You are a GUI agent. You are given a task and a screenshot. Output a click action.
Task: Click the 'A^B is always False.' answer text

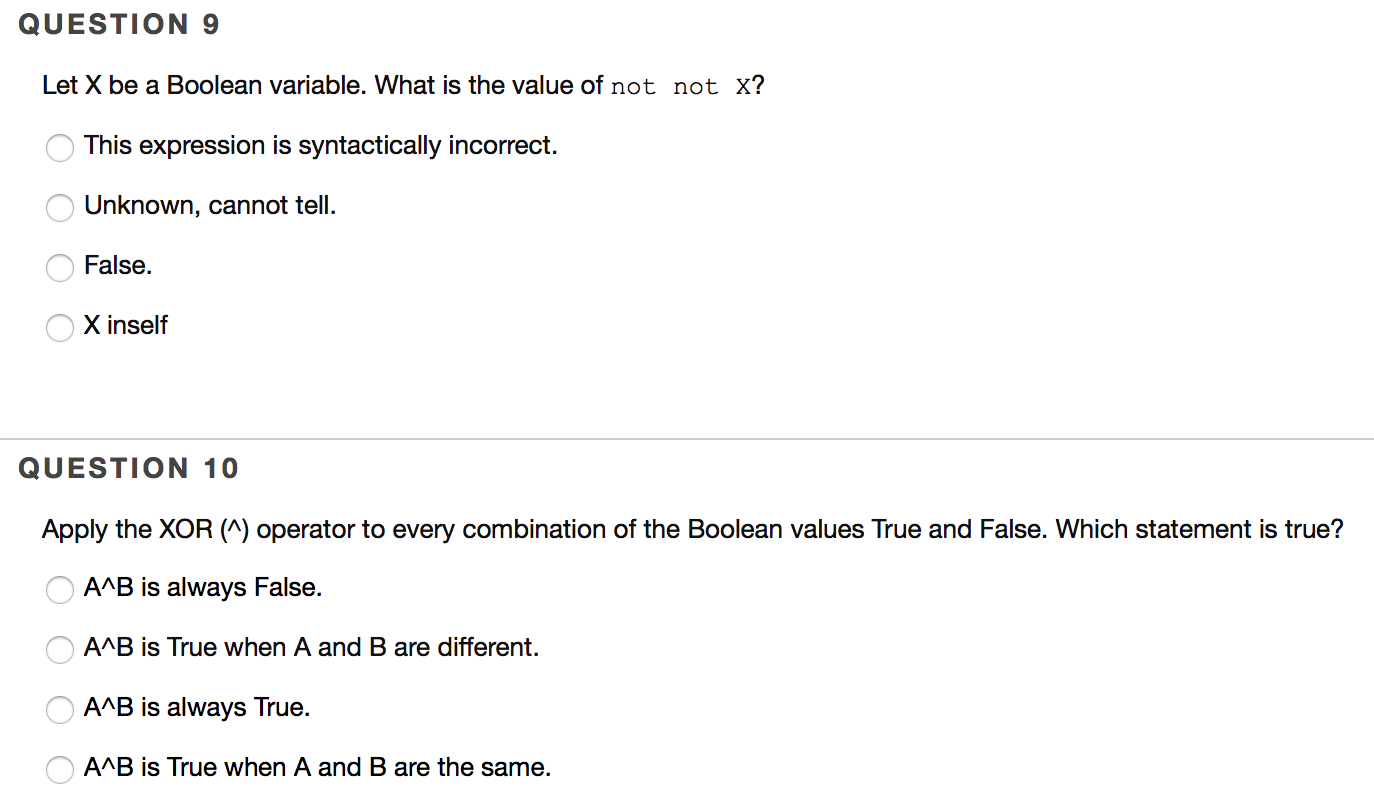coord(203,588)
